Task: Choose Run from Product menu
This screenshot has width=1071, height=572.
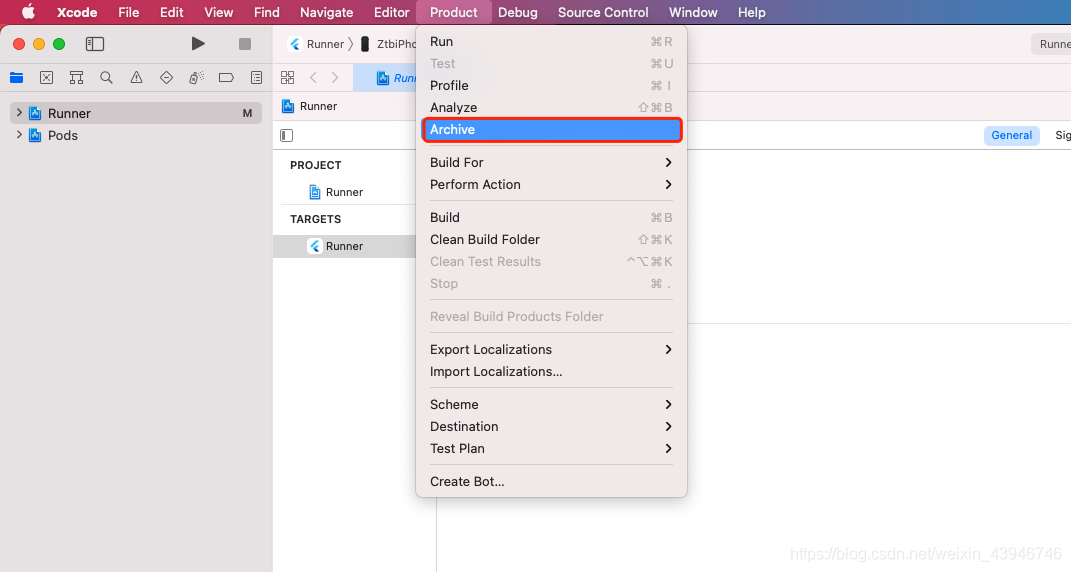Action: click(551, 42)
